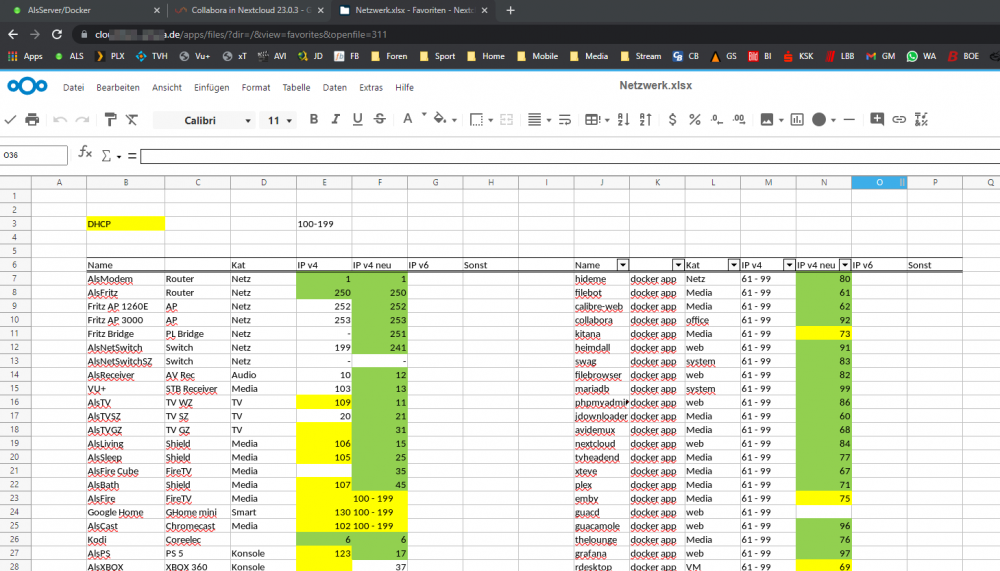Viewport: 1000px width, 571px height.
Task: Toggle strikethrough formatting
Action: point(379,119)
